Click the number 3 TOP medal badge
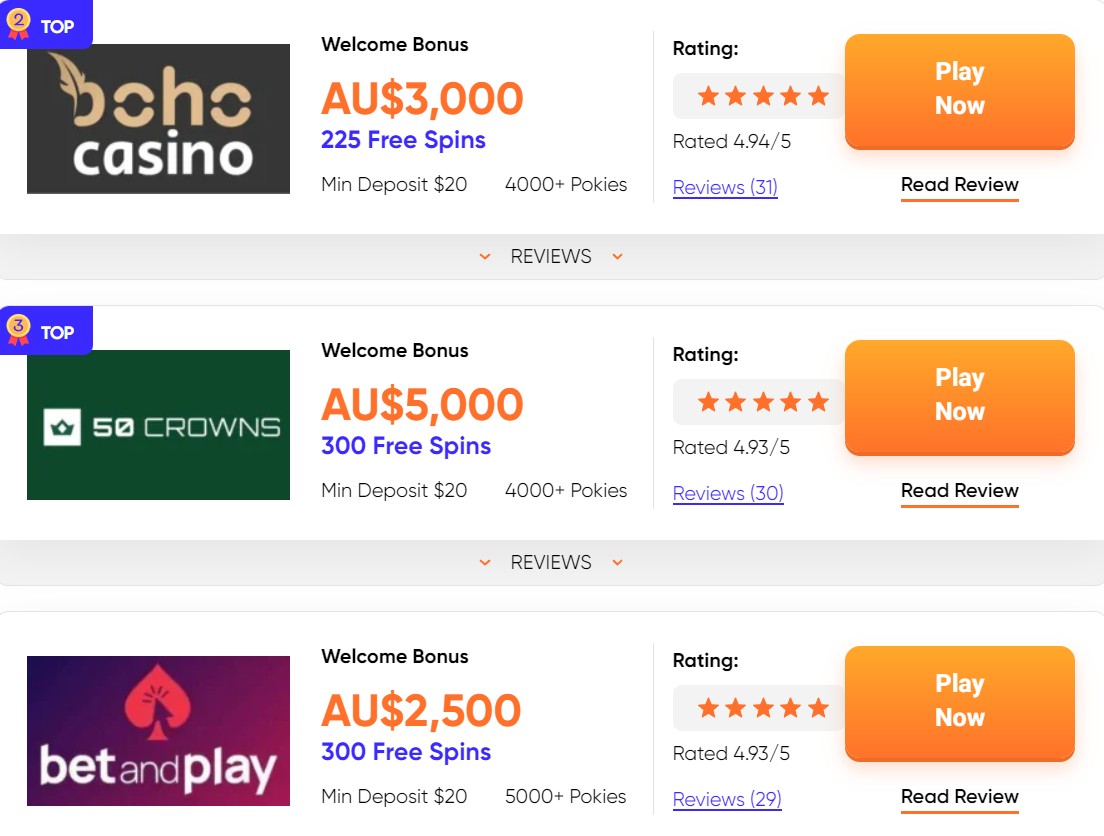 pos(46,330)
